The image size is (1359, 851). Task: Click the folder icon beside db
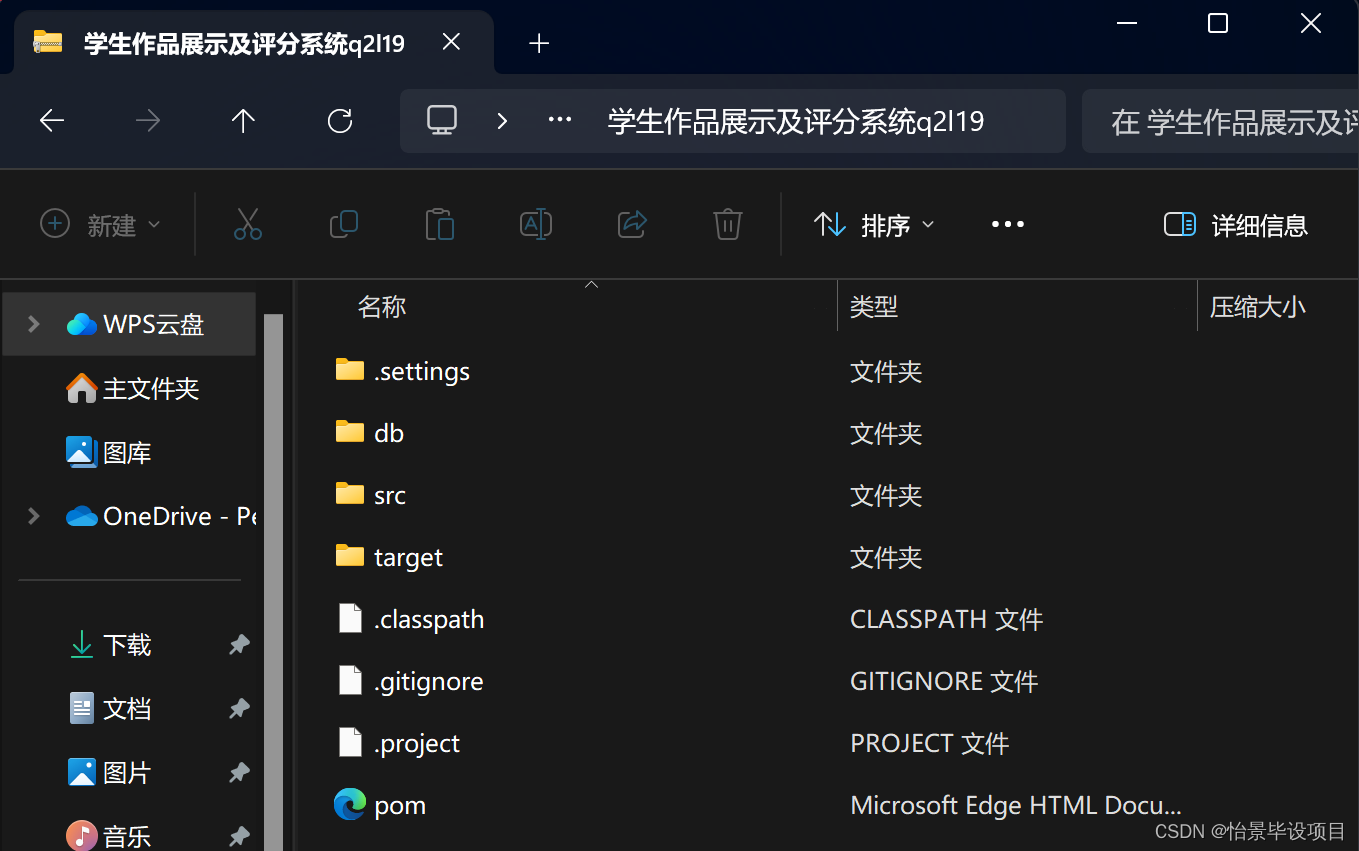(x=350, y=432)
